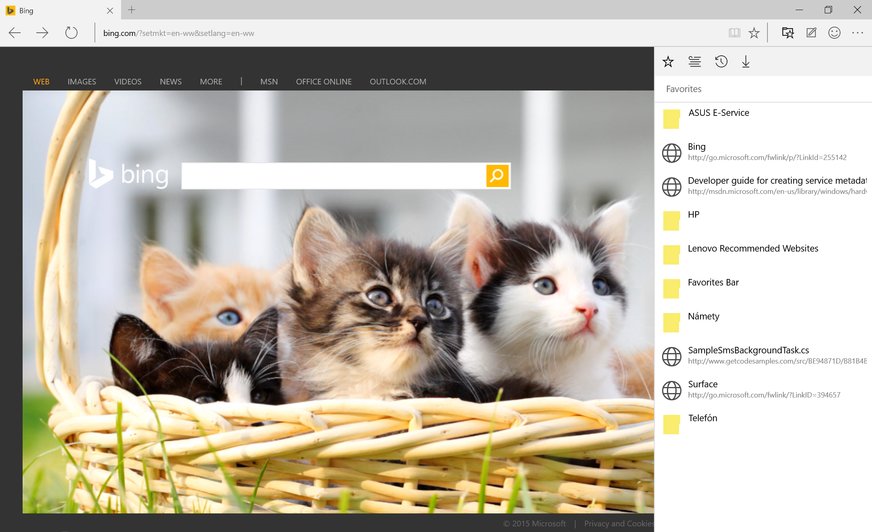Open a new tab with plus button

point(131,10)
